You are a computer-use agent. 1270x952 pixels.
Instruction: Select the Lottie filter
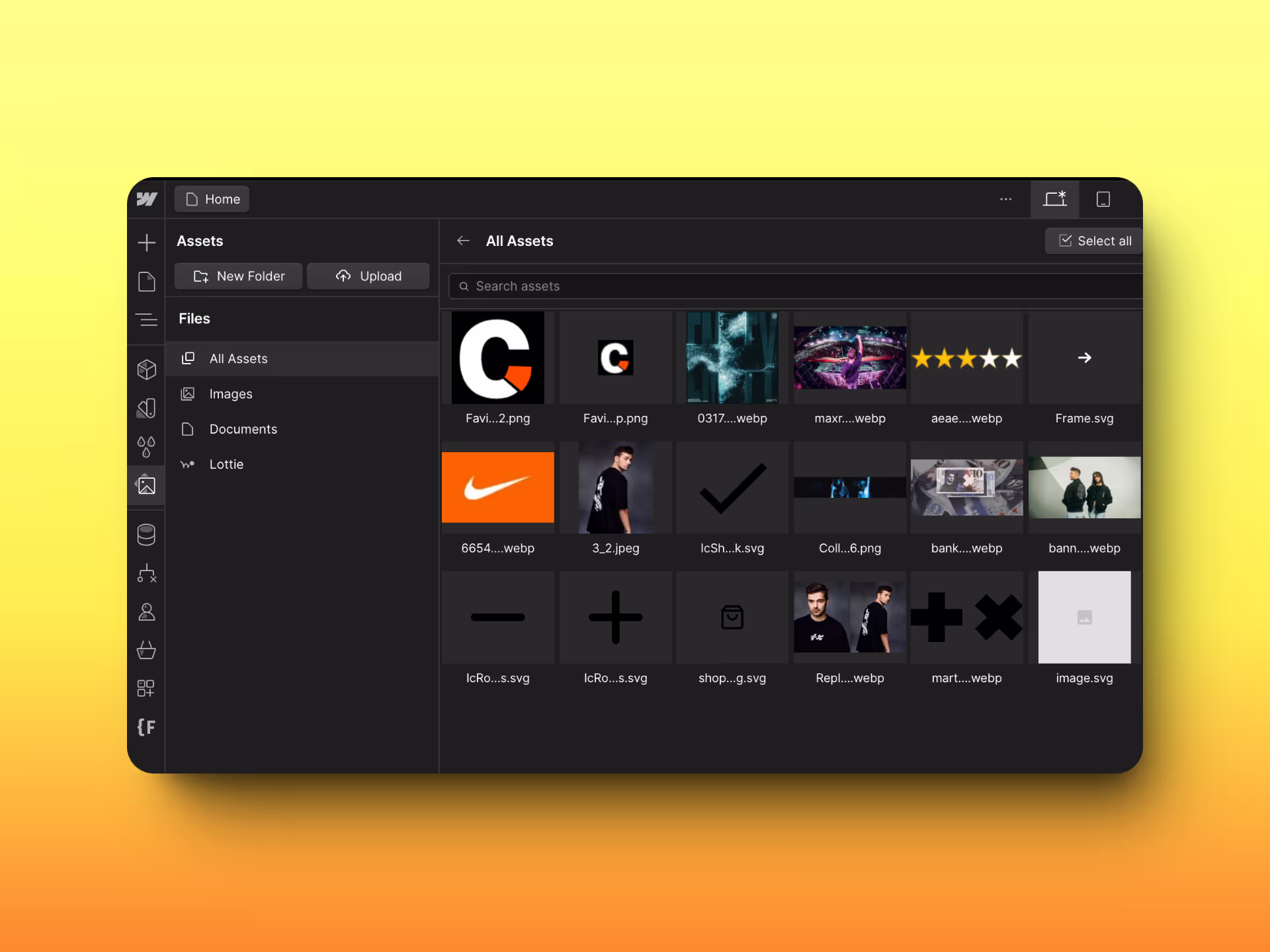point(302,464)
